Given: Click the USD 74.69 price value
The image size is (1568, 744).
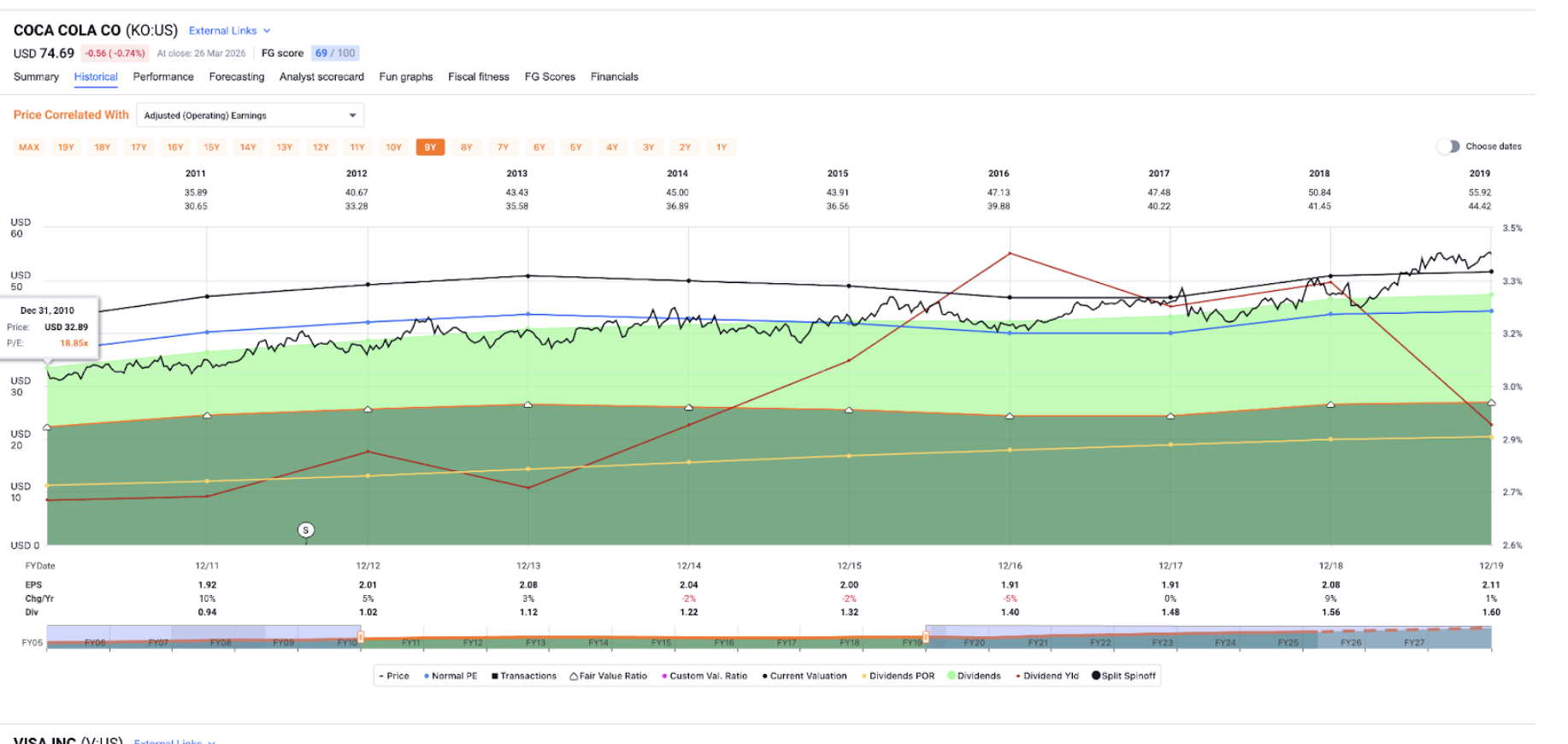Looking at the screenshot, I should click(44, 53).
